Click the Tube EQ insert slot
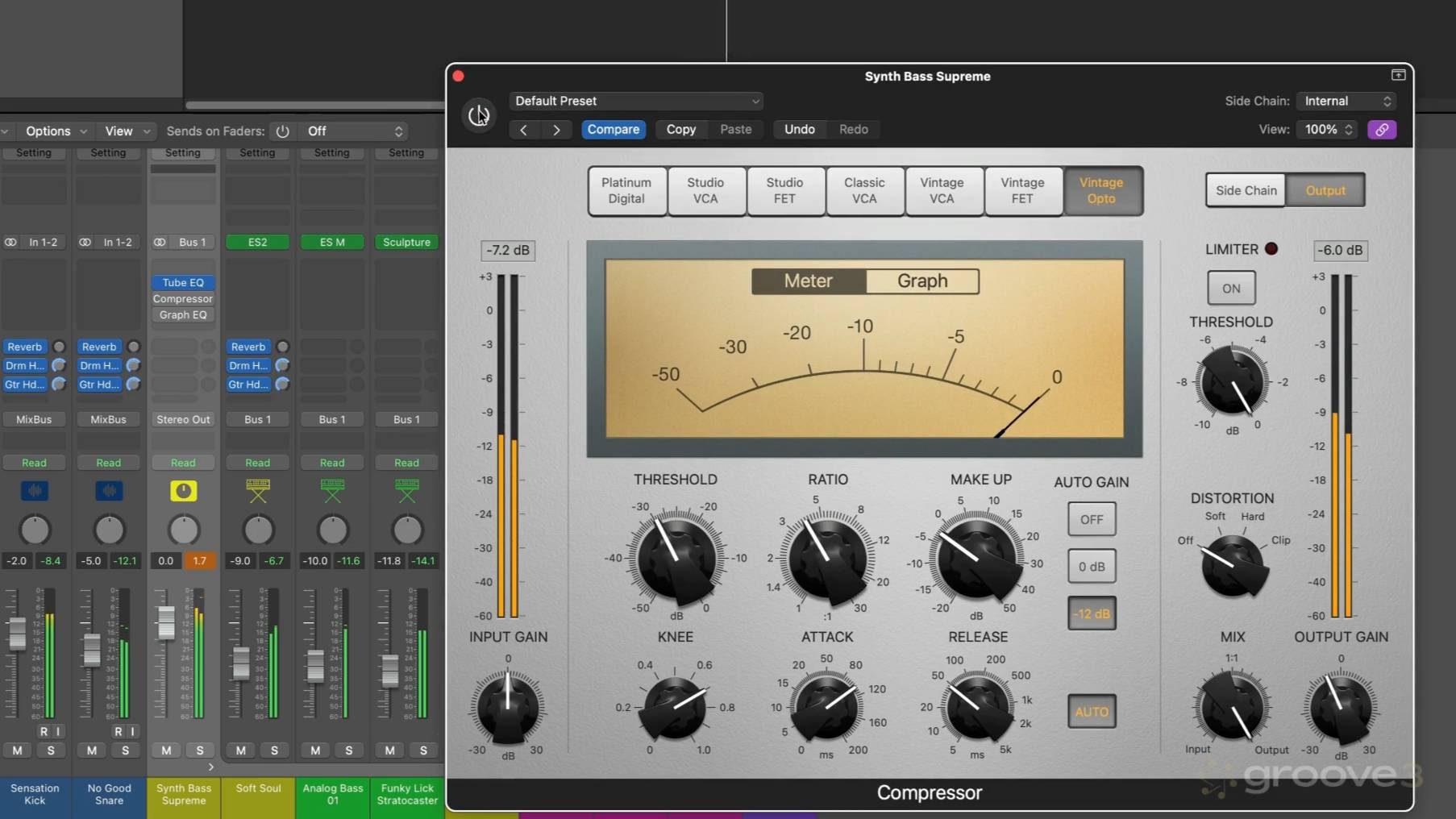This screenshot has height=819, width=1456. point(183,283)
